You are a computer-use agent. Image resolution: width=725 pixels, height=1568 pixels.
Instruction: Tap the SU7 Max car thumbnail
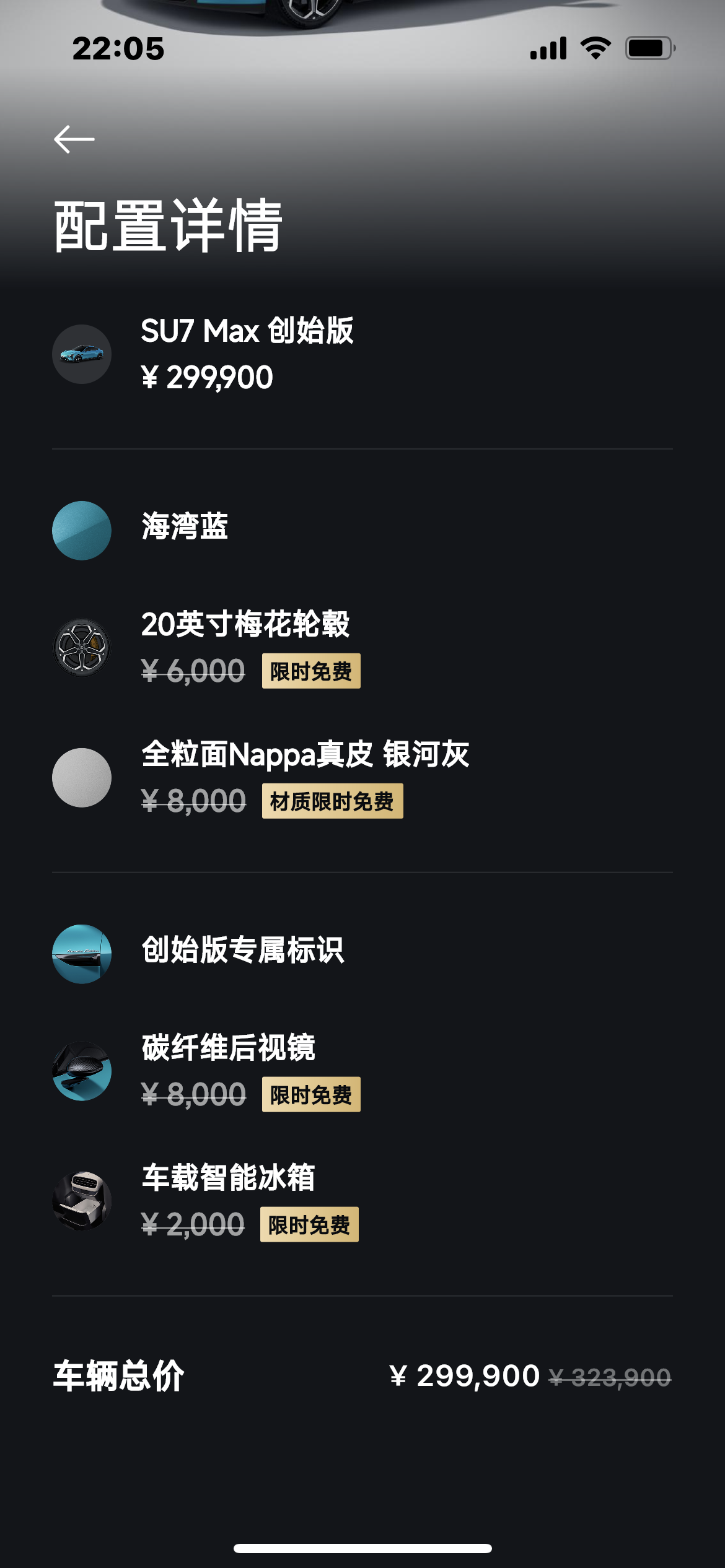point(82,354)
